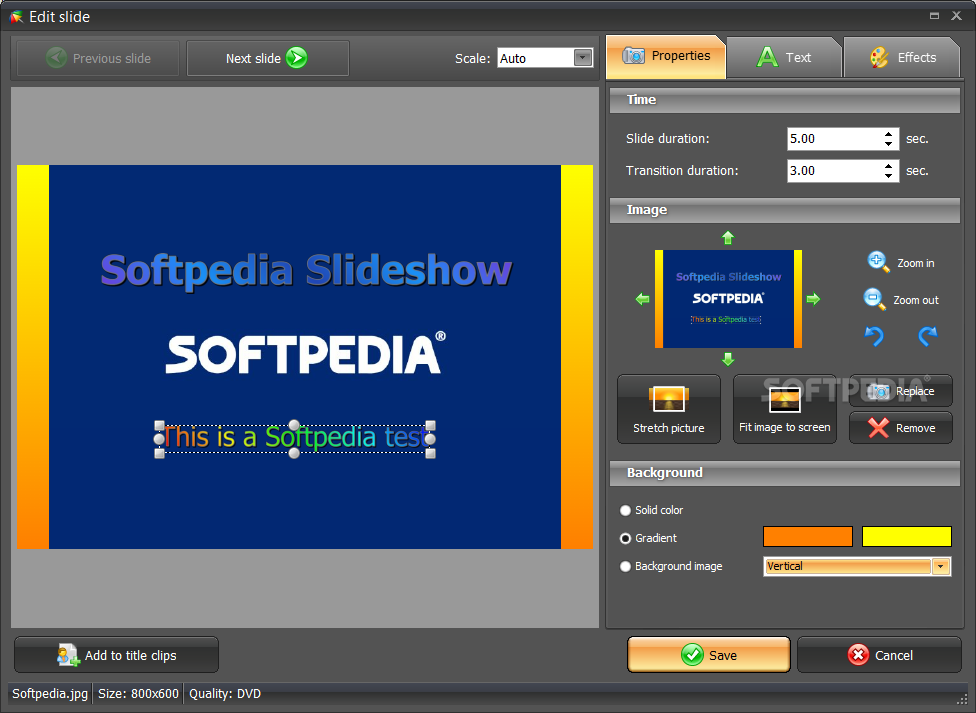
Task: Select Gradient background option
Action: coord(626,539)
